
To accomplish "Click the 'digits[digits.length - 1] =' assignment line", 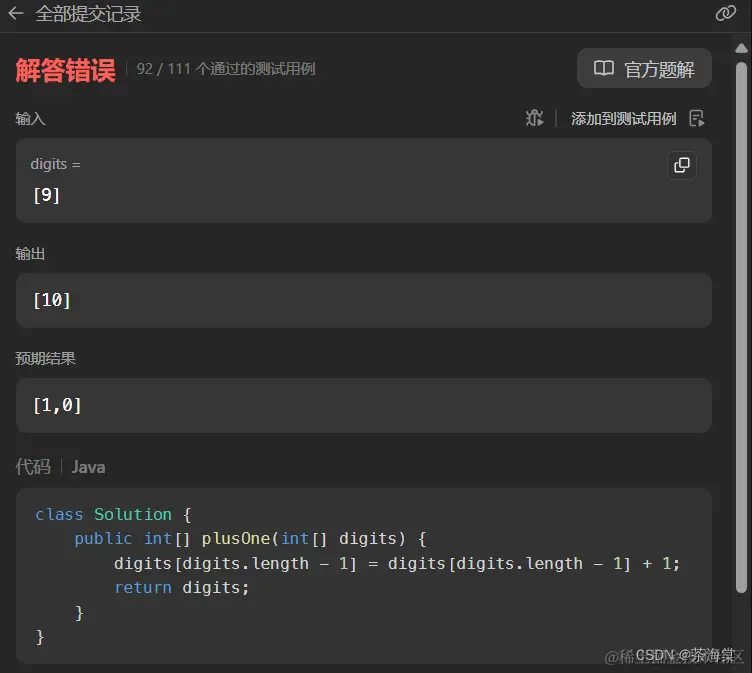I will tap(397, 563).
